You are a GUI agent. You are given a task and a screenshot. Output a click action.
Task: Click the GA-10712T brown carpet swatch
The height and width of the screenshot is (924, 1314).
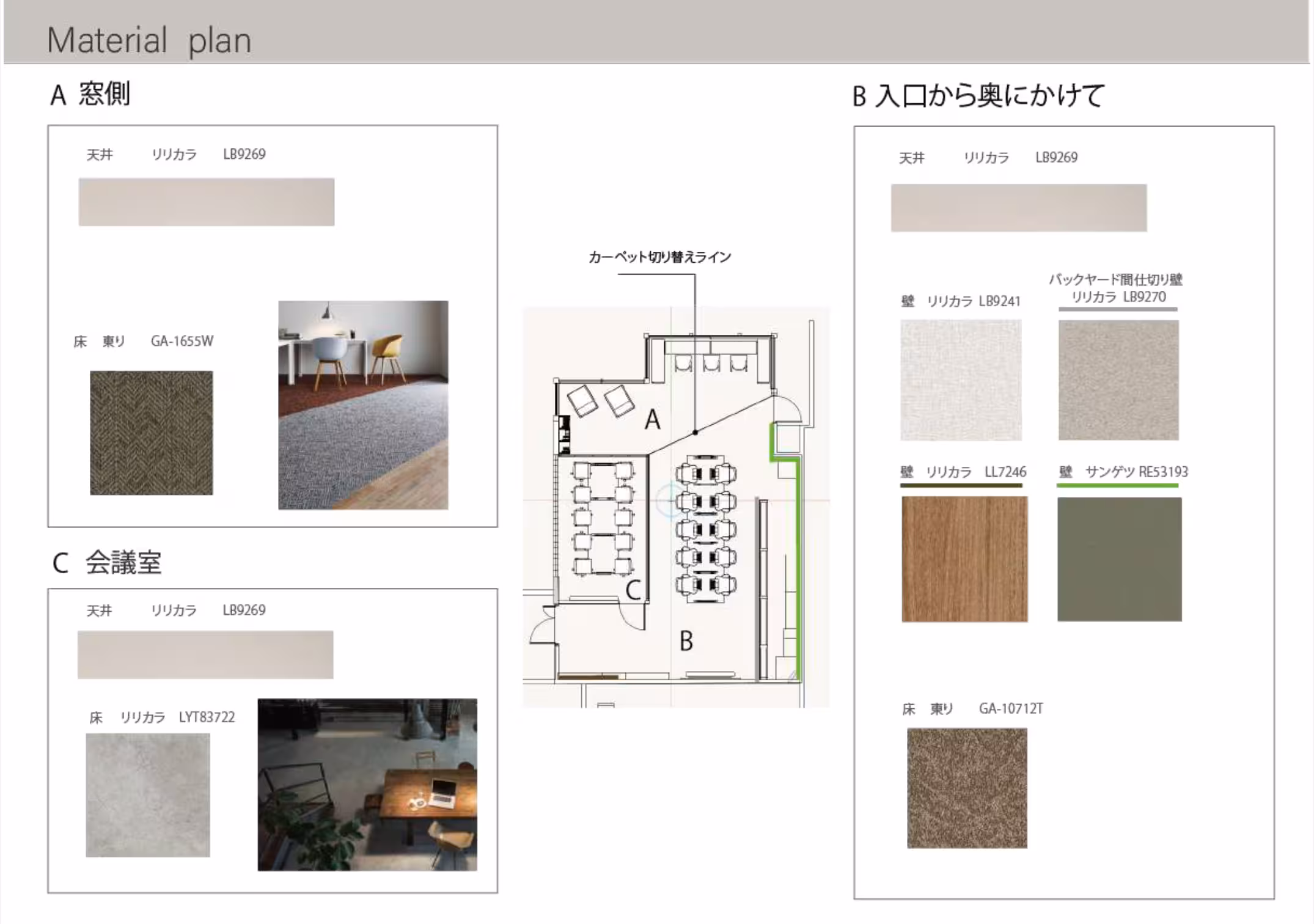coord(967,788)
